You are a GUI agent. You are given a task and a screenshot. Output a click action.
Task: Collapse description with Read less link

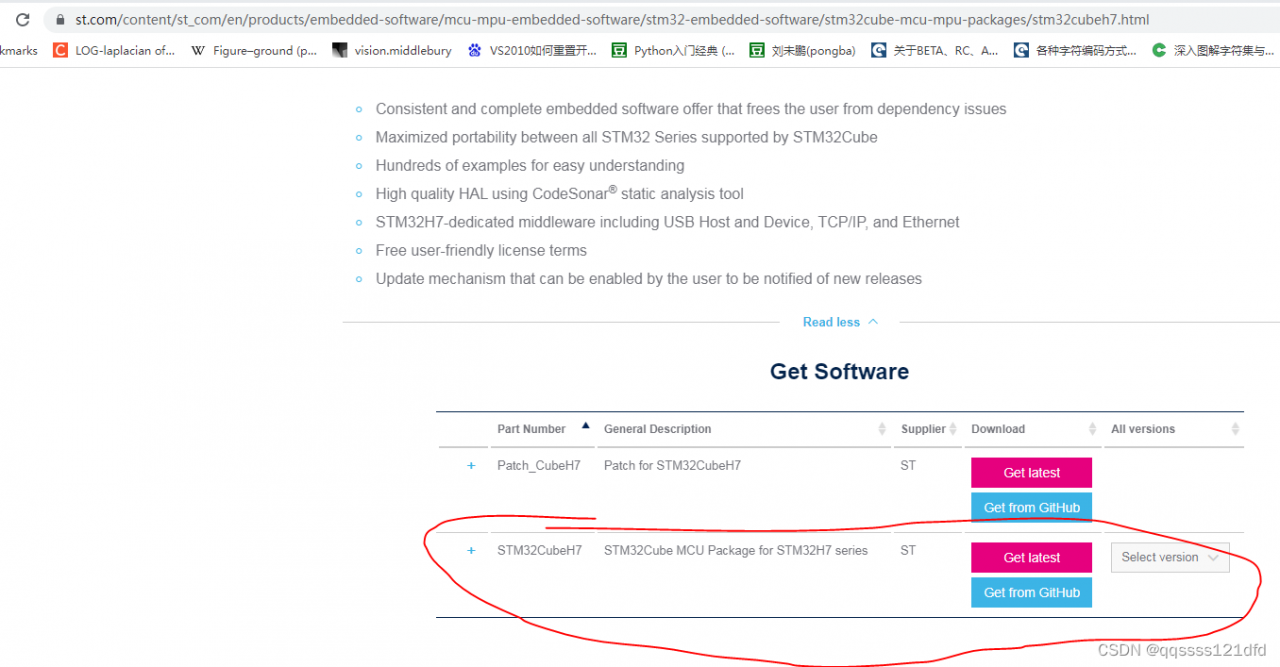840,322
